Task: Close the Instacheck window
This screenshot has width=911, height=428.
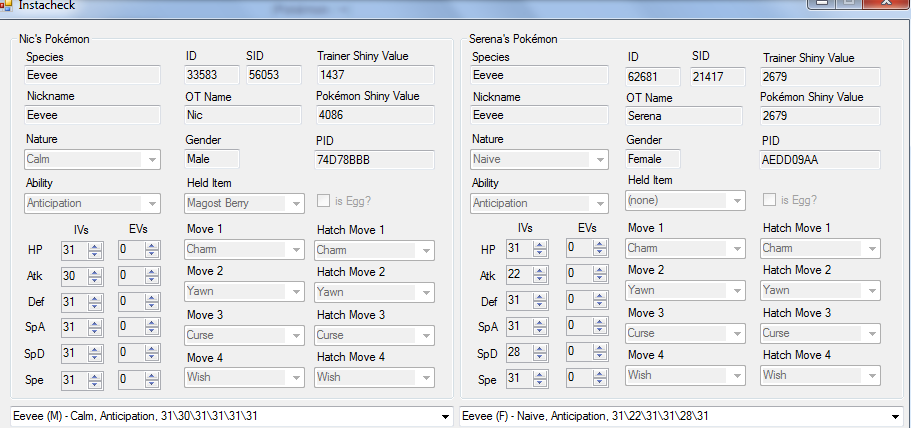Action: 887,3
